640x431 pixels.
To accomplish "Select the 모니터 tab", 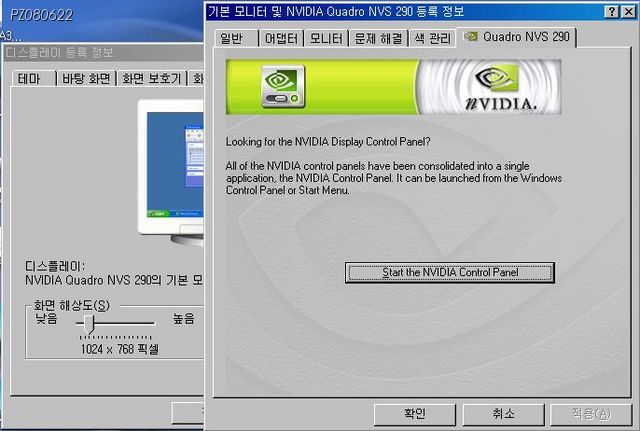I will click(x=326, y=38).
